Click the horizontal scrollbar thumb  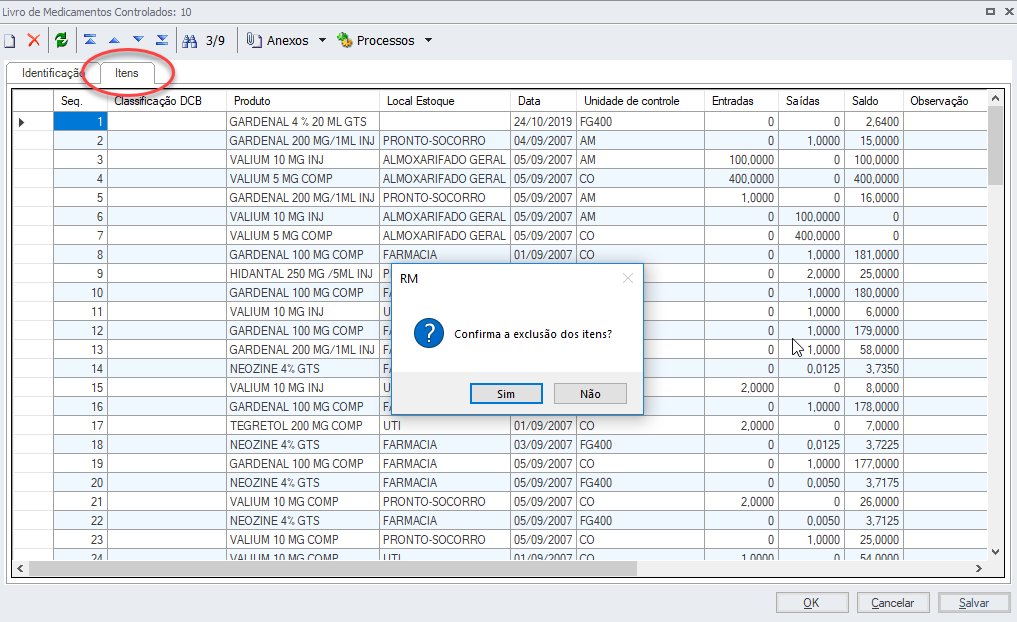pos(333,568)
